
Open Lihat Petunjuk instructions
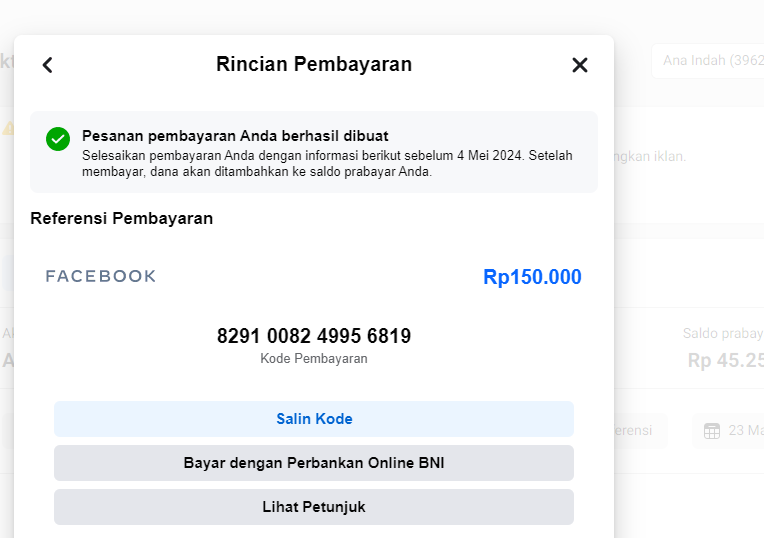click(314, 507)
